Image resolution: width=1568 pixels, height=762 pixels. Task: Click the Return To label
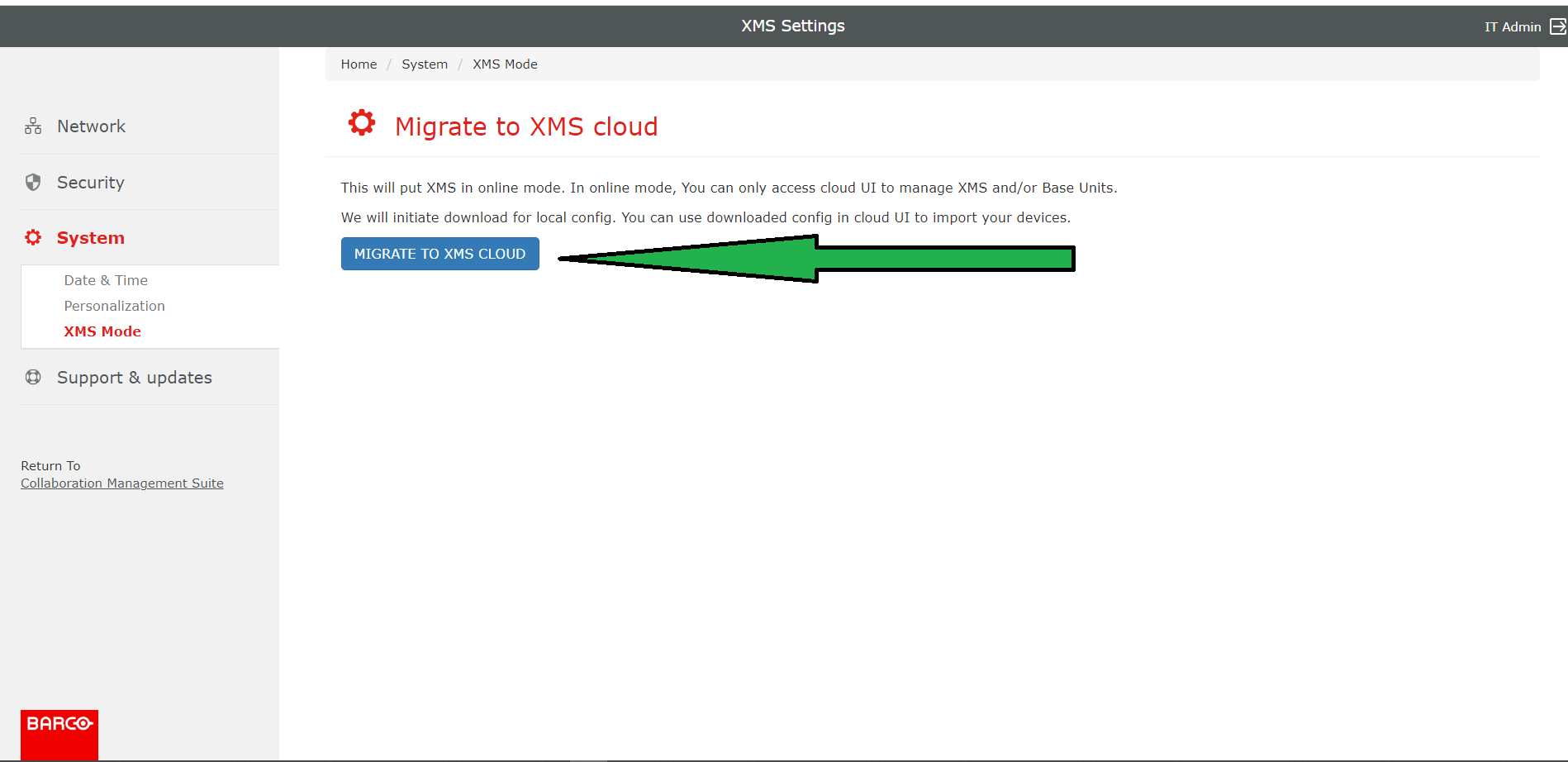click(50, 466)
